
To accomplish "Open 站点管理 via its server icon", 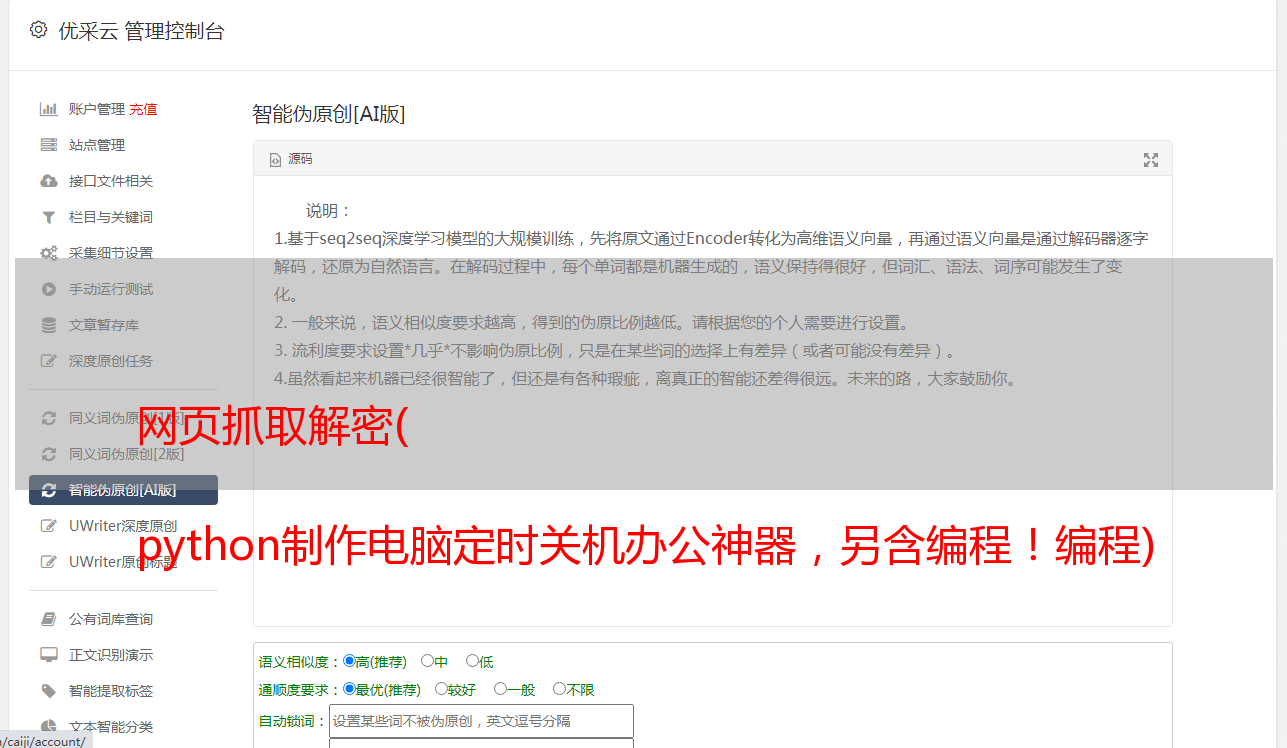I will click(48, 145).
